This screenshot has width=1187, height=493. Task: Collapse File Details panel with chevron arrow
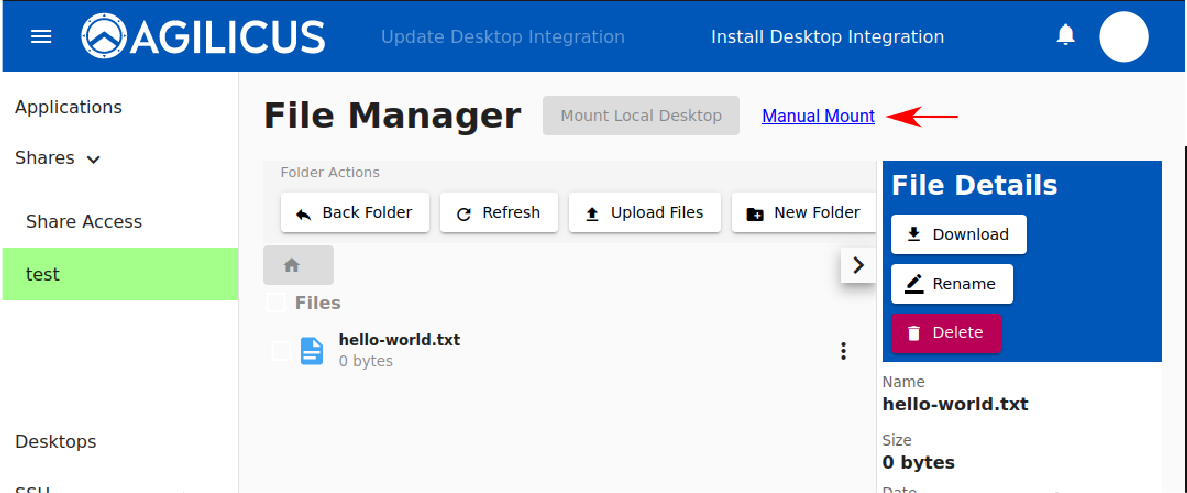(858, 265)
